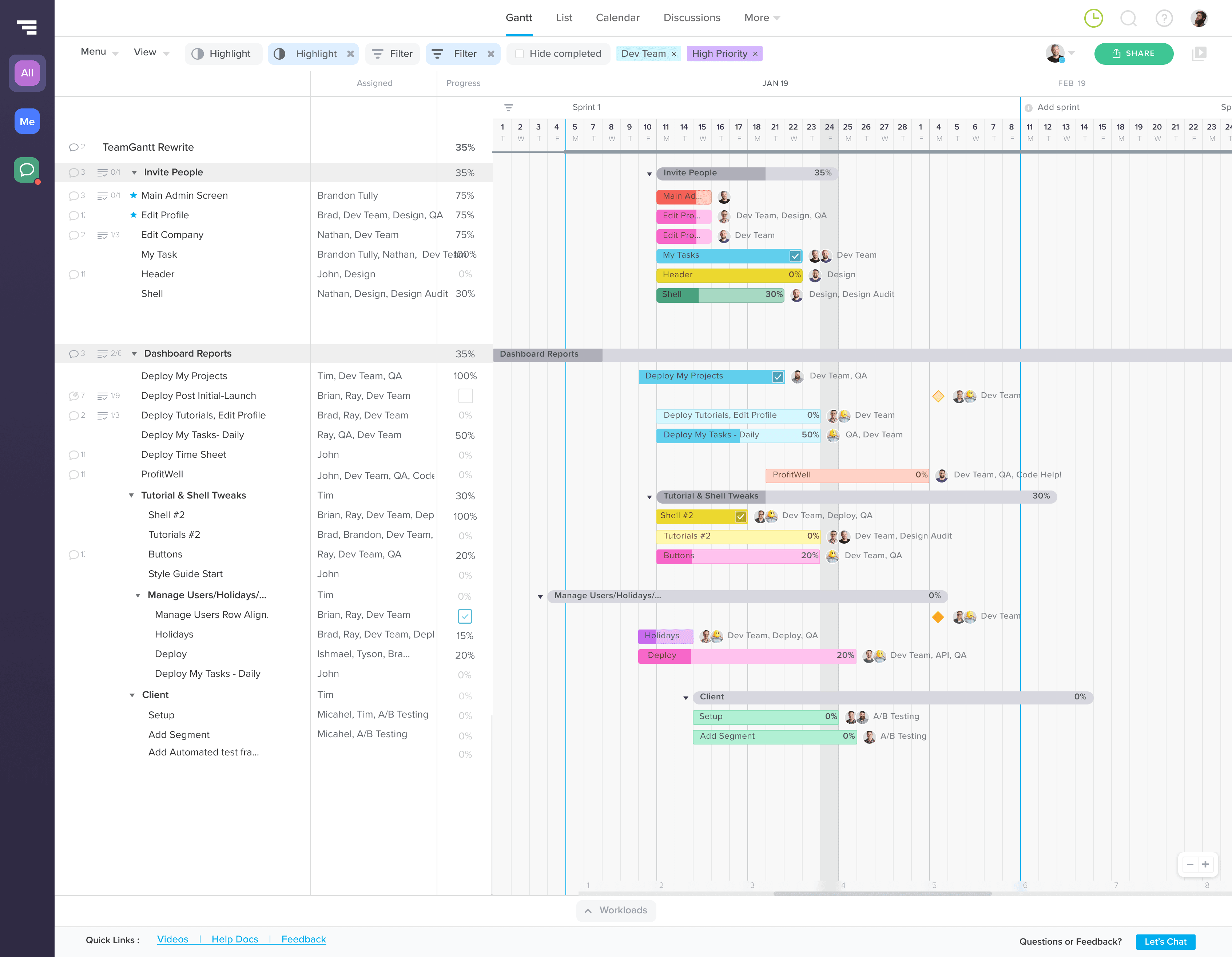This screenshot has width=1232, height=957.
Task: Click the green chat bubble sidebar icon
Action: coord(27,170)
